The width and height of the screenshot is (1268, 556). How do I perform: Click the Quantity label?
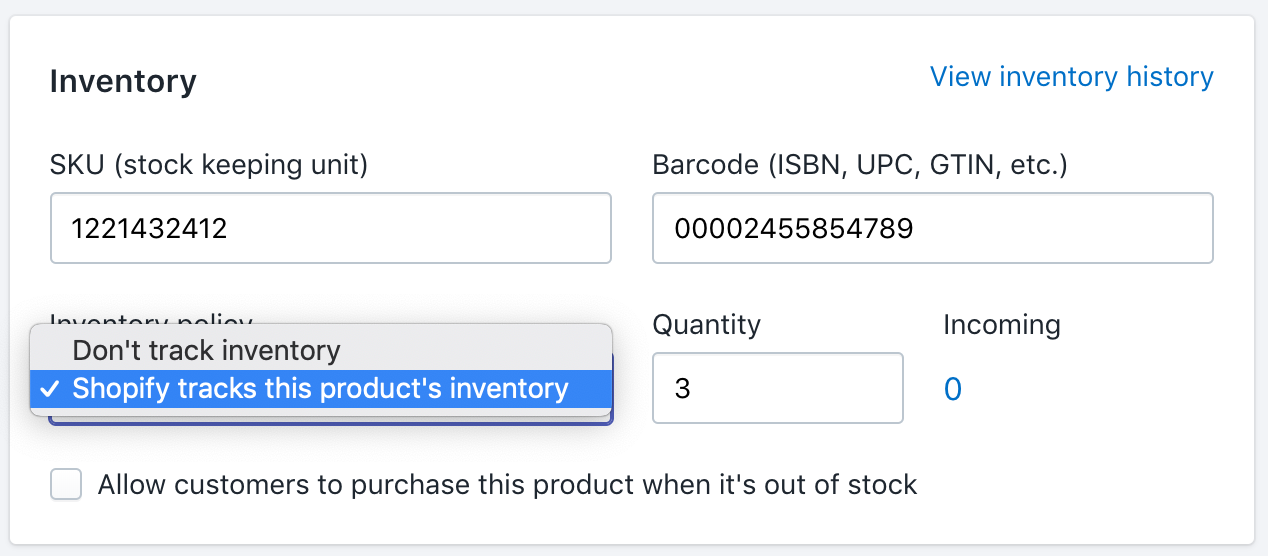706,325
